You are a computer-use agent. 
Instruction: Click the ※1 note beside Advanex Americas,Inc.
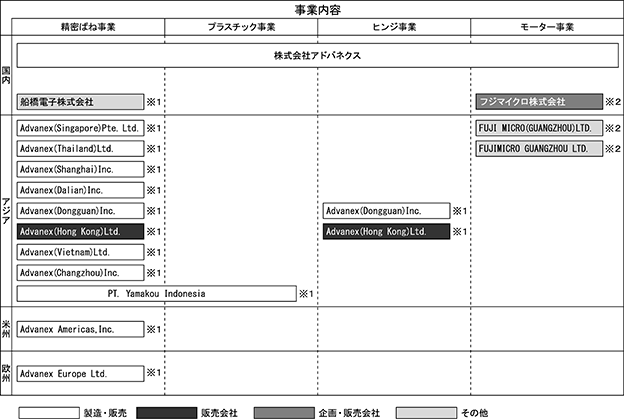click(154, 329)
